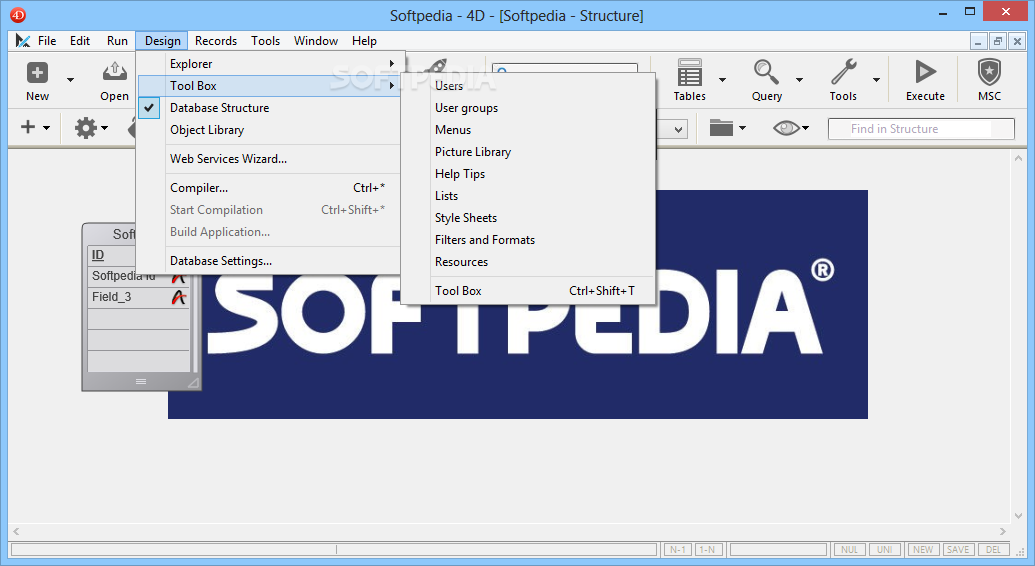Open Style Sheets from submenu
The height and width of the screenshot is (566, 1035).
(528, 218)
